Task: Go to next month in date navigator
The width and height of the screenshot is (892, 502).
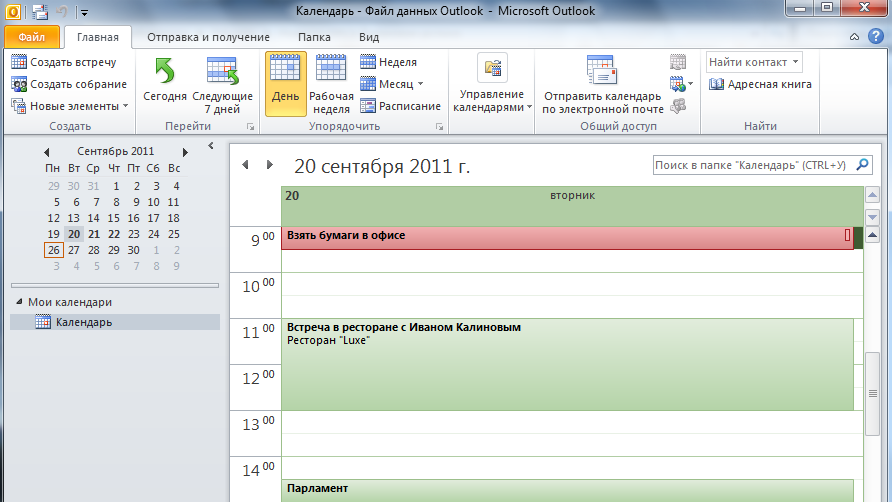Action: [185, 152]
